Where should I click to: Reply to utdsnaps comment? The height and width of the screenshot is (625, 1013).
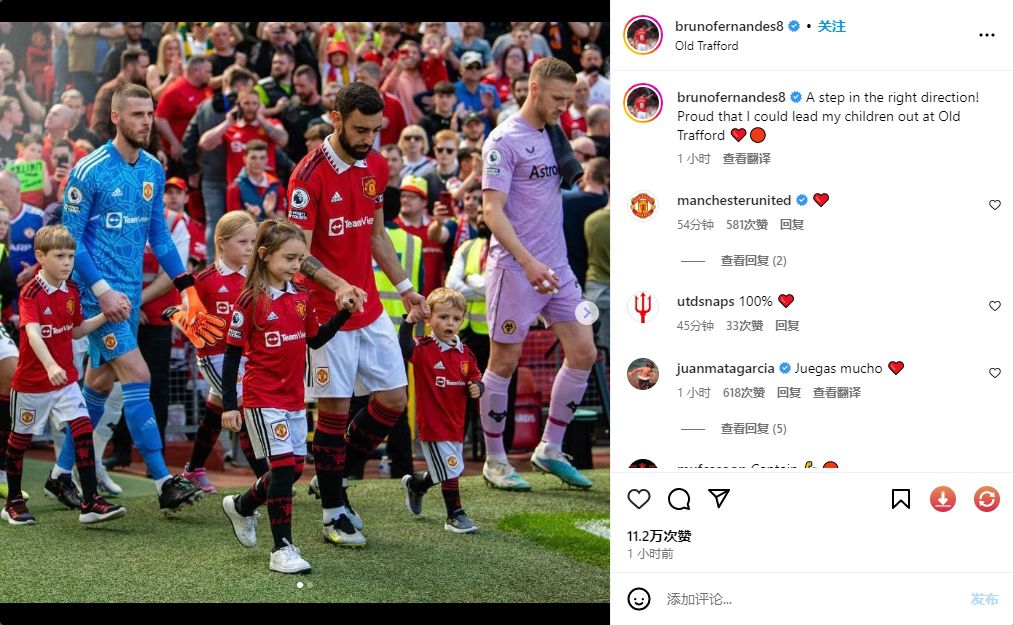pos(787,326)
